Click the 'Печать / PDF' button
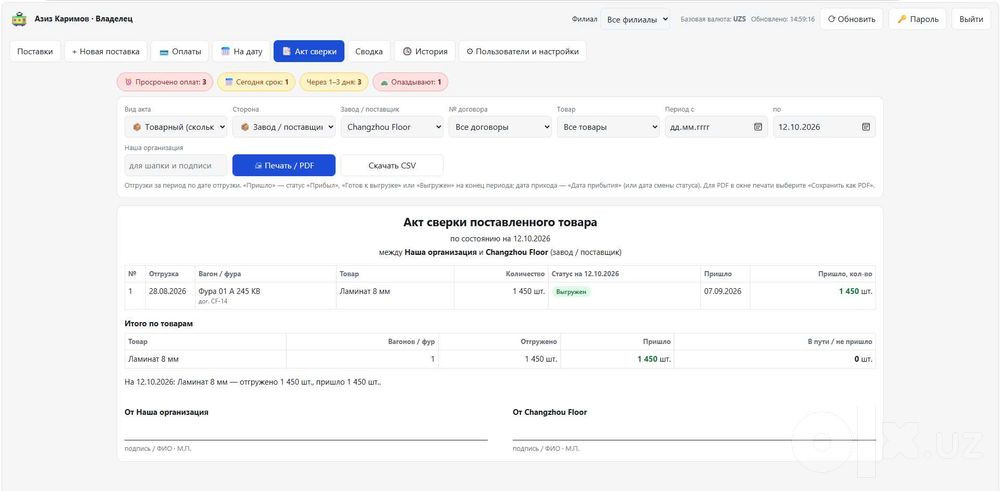1000x491 pixels. click(x=284, y=165)
